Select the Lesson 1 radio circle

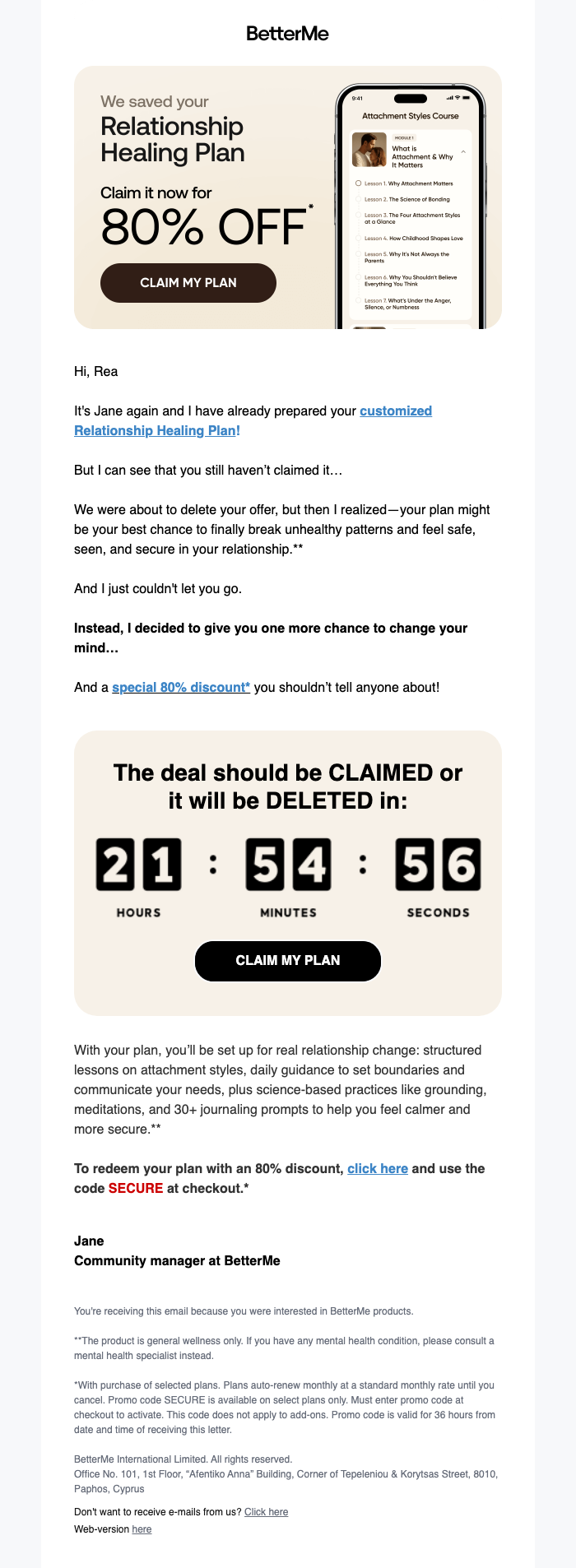point(358,183)
